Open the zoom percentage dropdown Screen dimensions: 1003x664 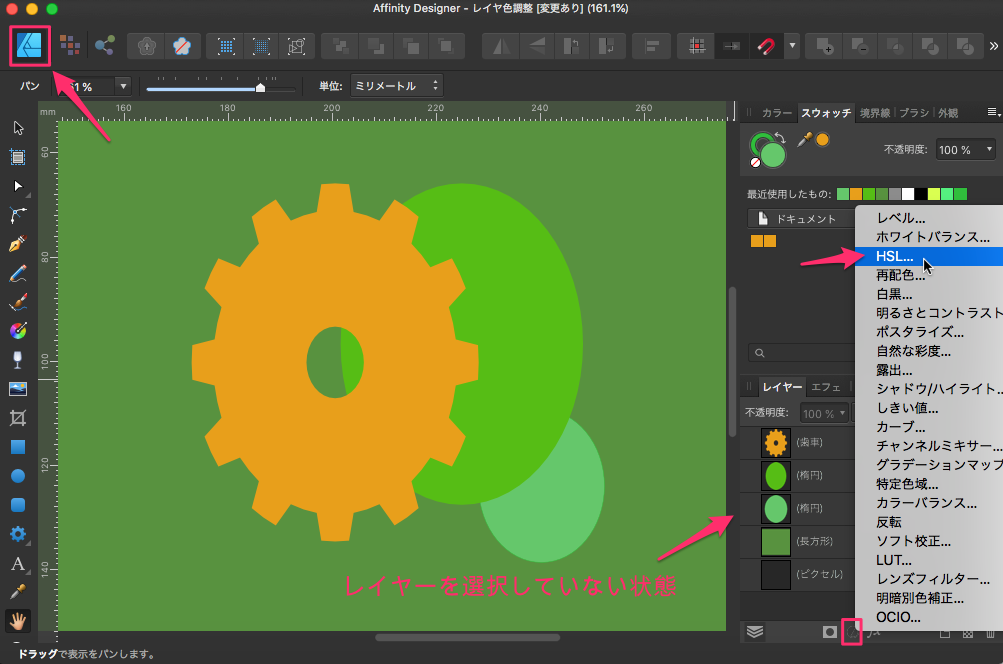pos(123,87)
